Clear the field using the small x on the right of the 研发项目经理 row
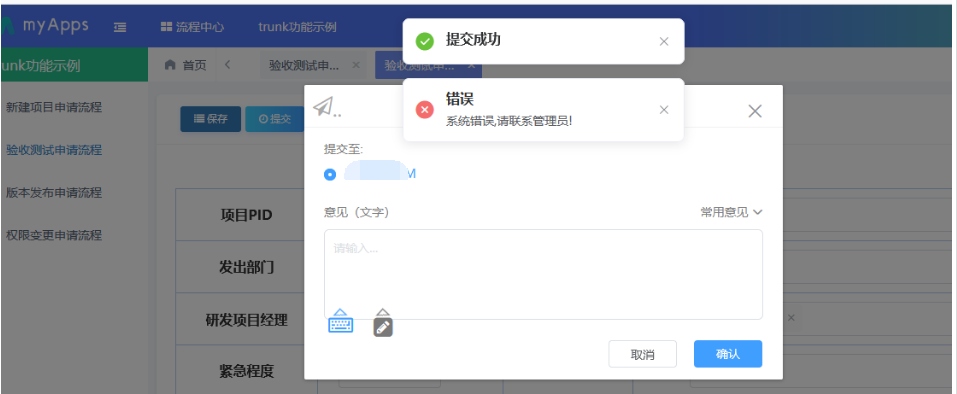This screenshot has width=957, height=394. pos(791,318)
